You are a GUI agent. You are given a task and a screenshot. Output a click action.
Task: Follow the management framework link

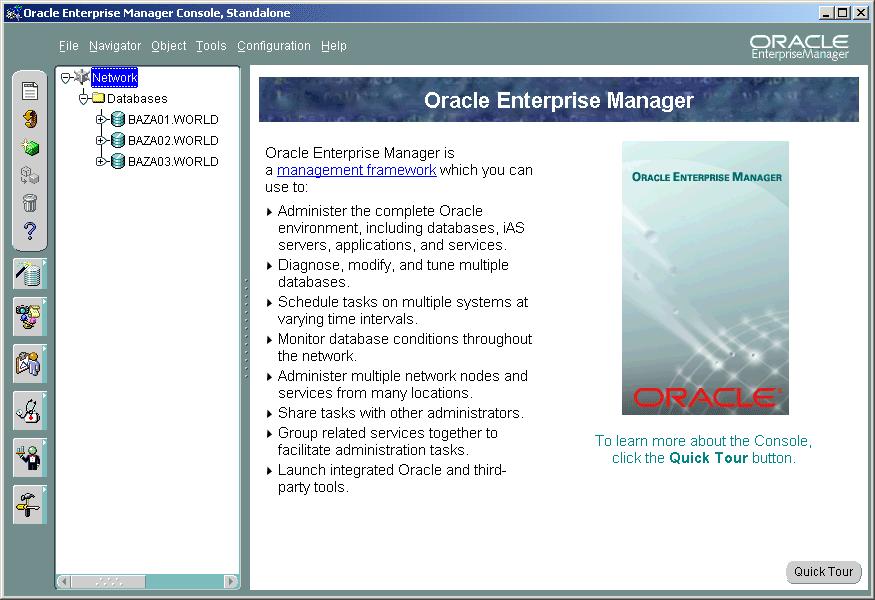tap(357, 170)
